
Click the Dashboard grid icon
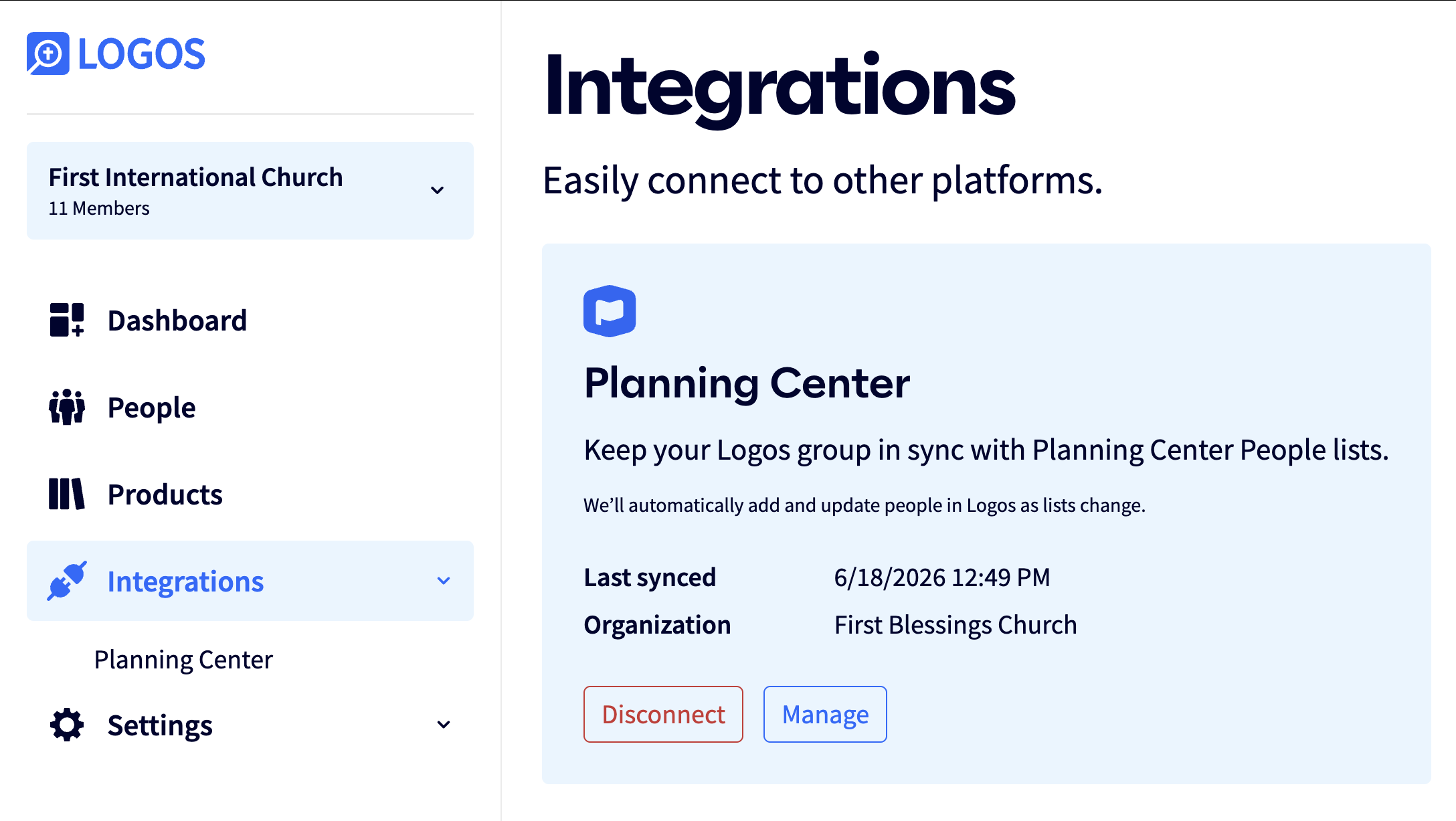(67, 320)
